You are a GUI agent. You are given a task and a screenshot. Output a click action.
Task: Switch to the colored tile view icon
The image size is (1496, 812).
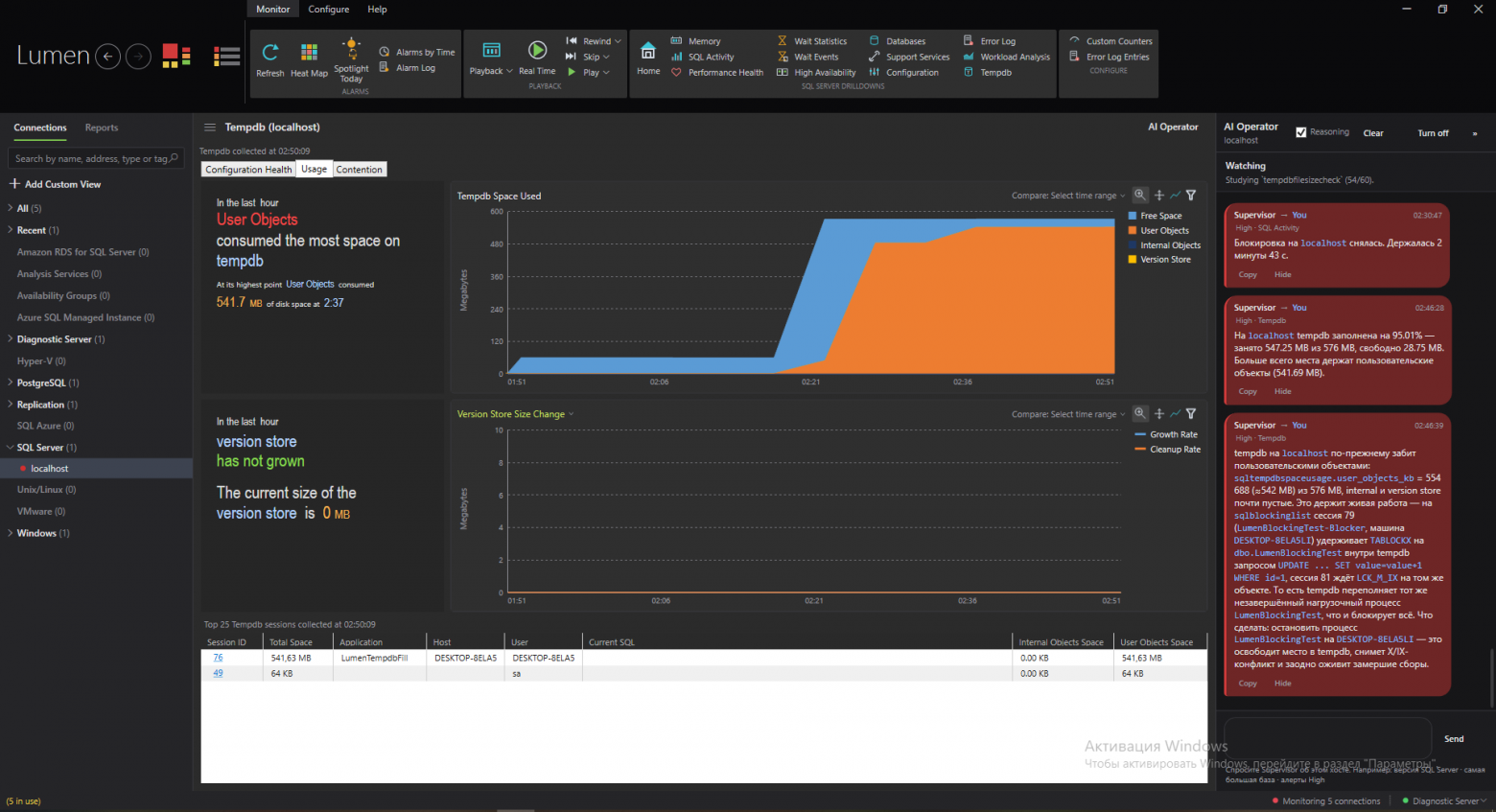[x=176, y=57]
